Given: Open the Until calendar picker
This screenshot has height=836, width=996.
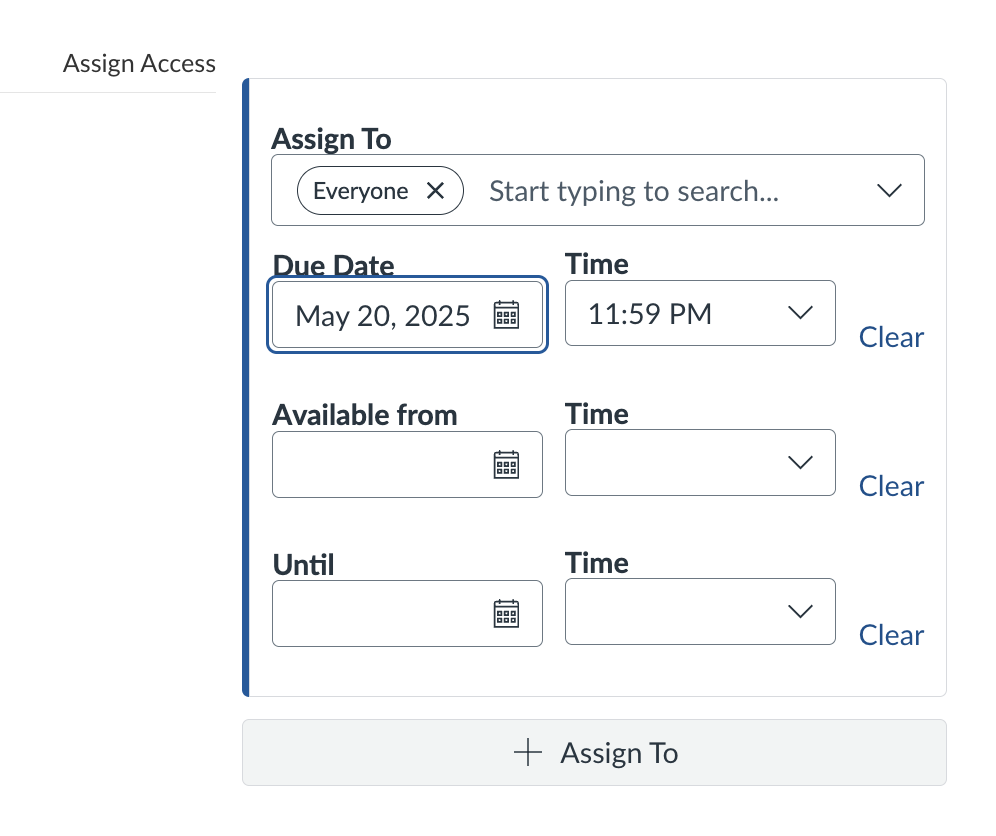Looking at the screenshot, I should pos(507,613).
